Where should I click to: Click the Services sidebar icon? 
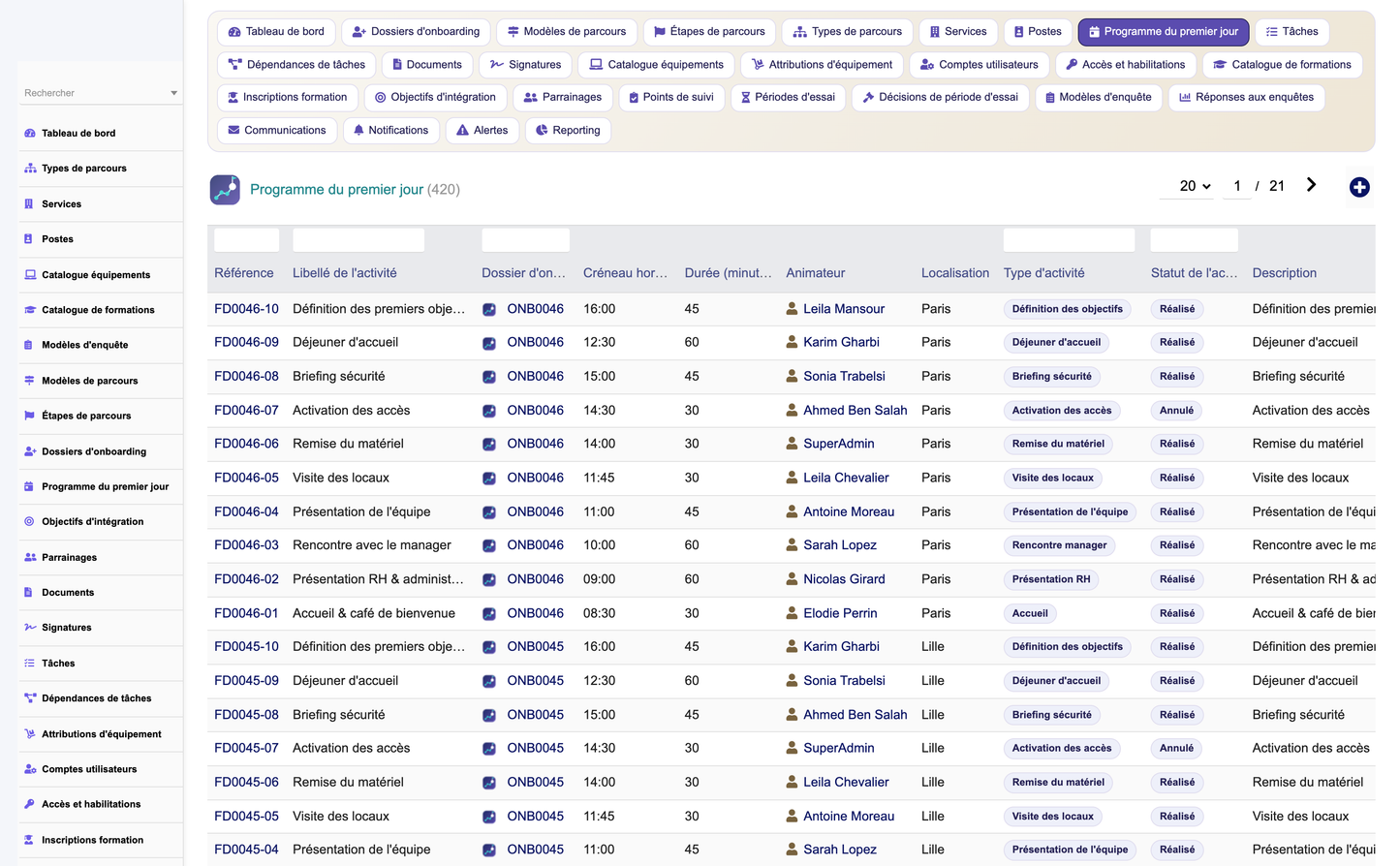pyautogui.click(x=30, y=204)
